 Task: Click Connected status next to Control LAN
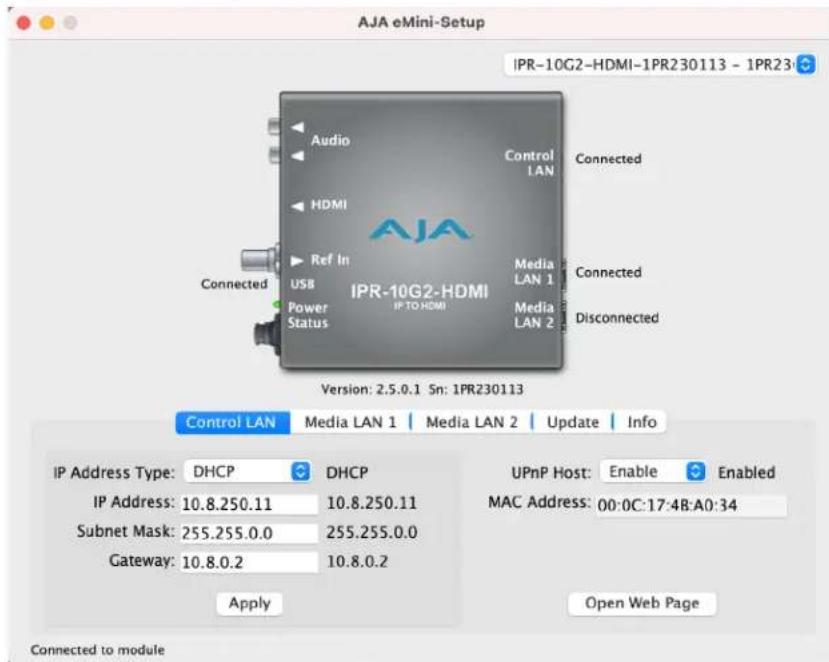click(609, 159)
